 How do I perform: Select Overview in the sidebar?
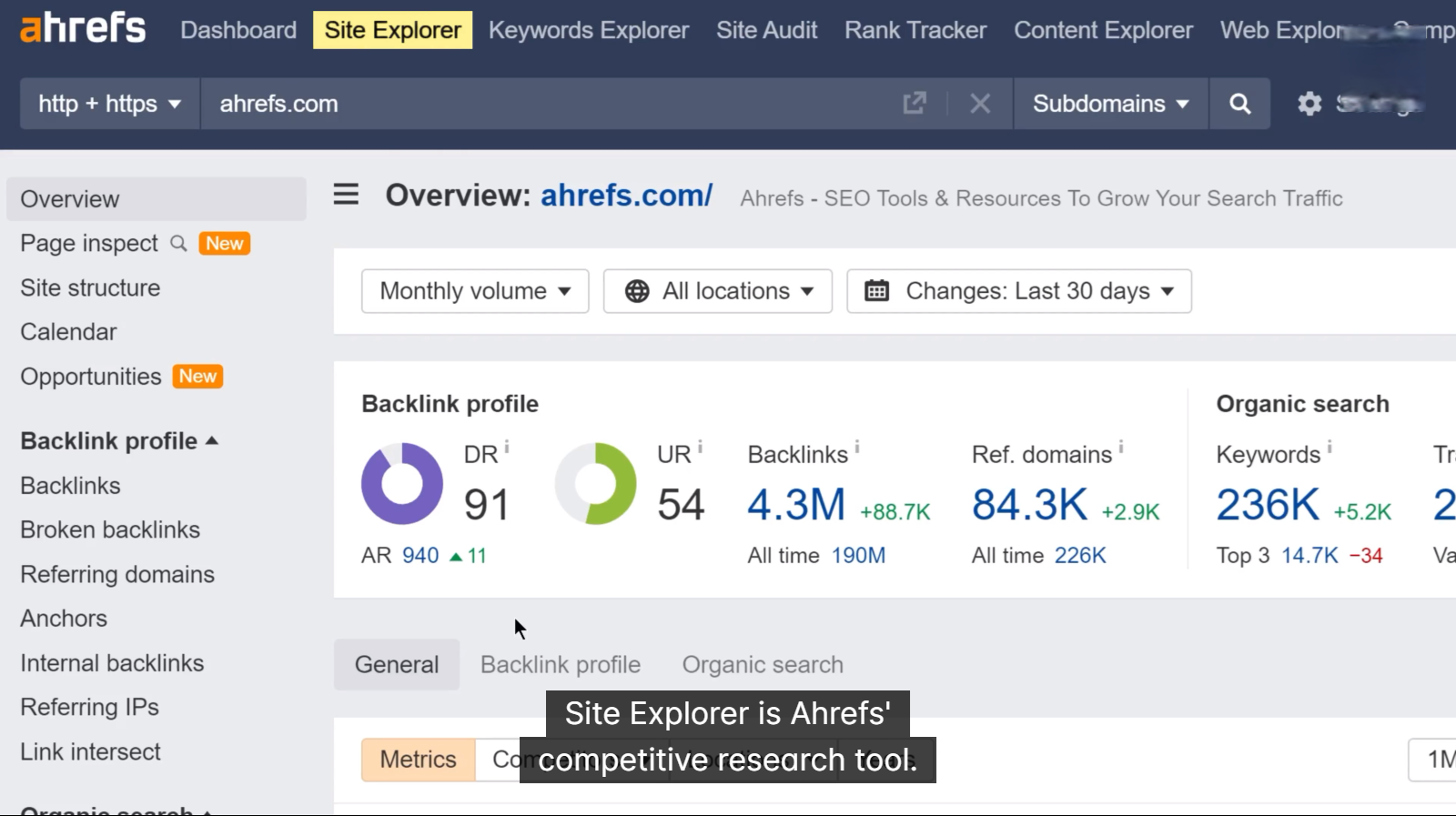point(157,199)
